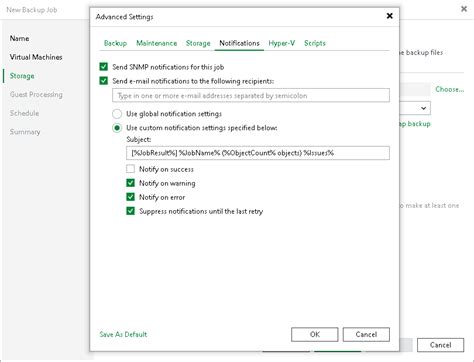Select Use custom notification settings radio
Screen dimensions: 474x362
117,128
